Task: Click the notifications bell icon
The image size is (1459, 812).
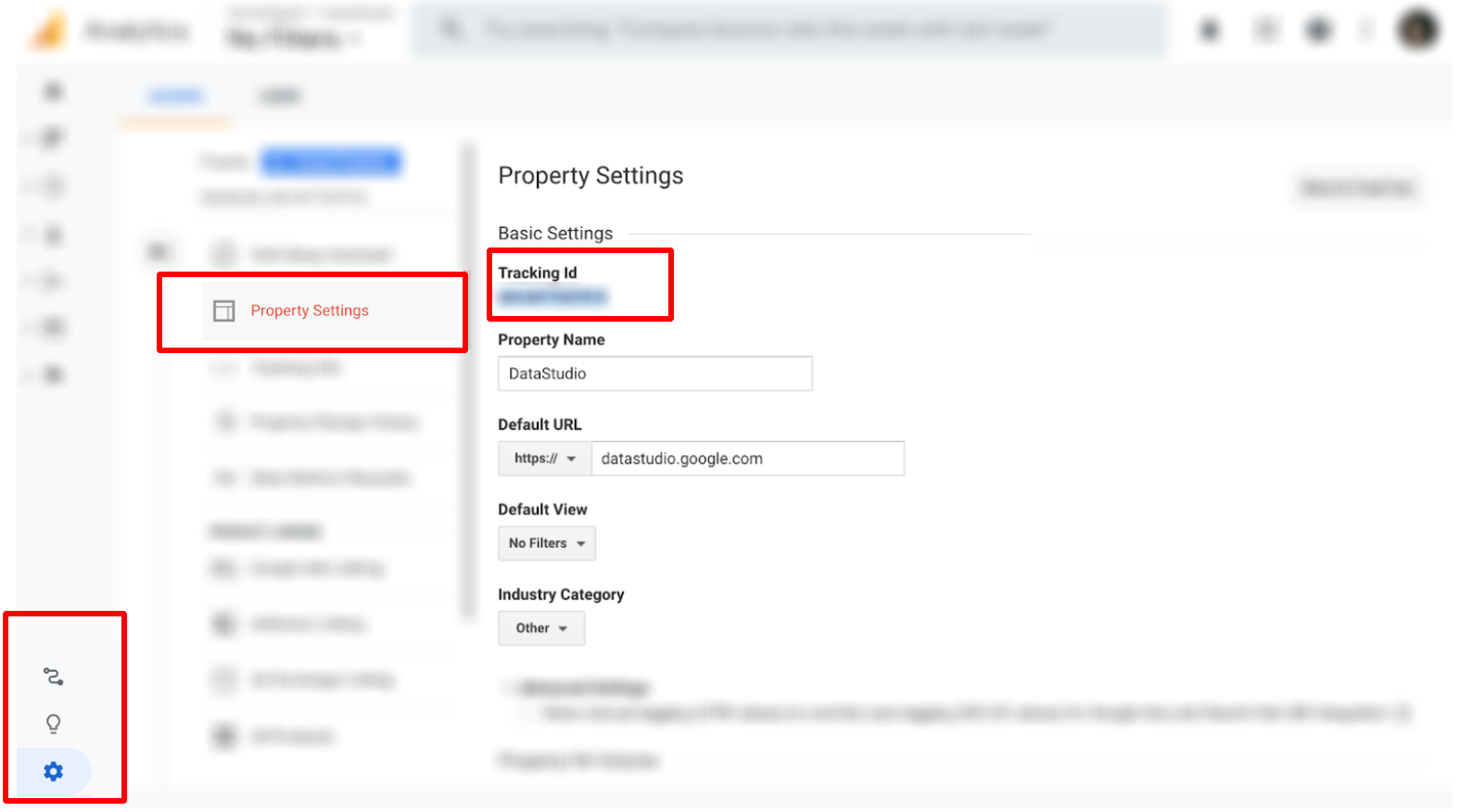Action: (1210, 31)
